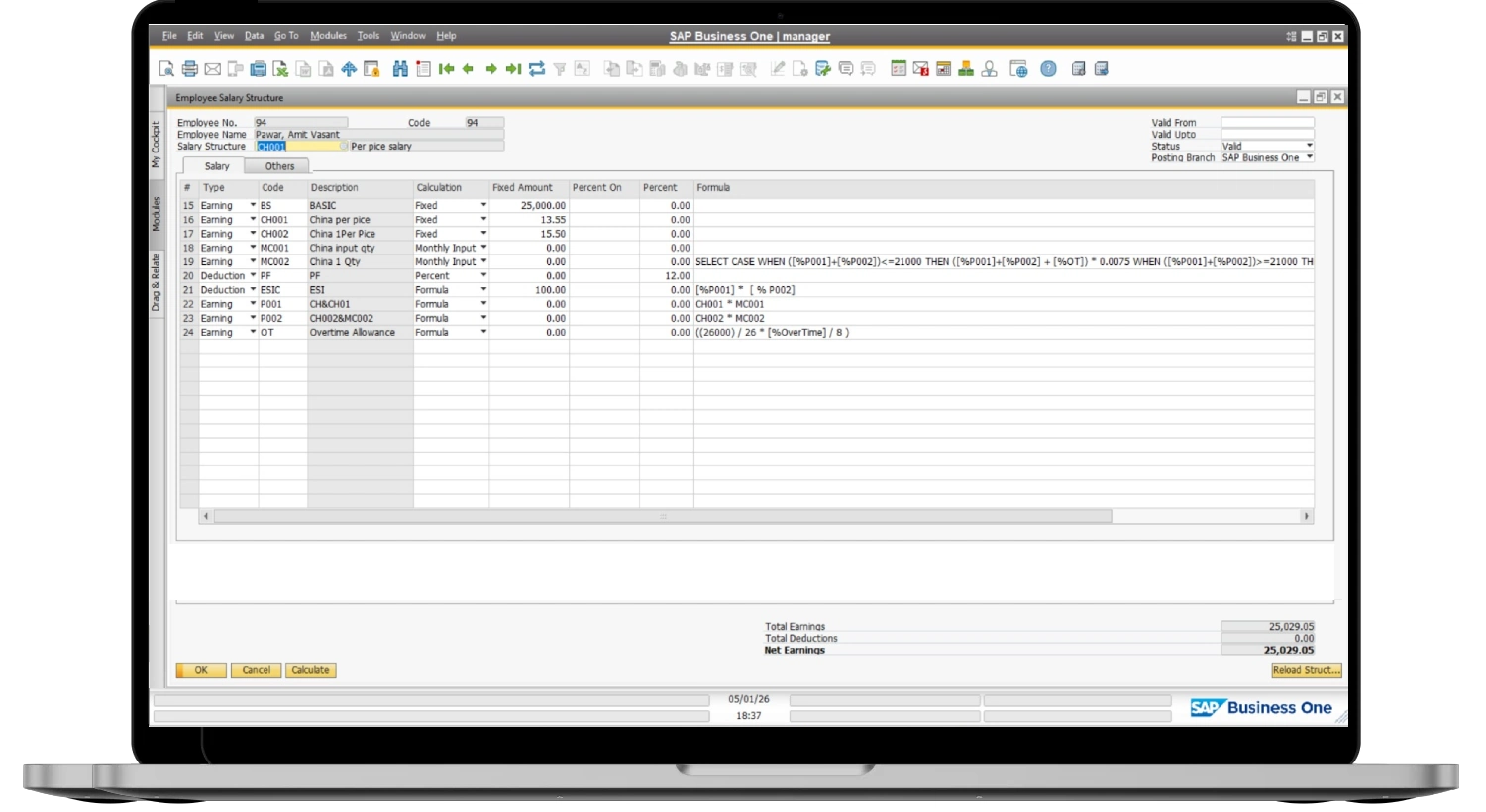Click the Print Preview toolbar icon
This screenshot has height=812, width=1486.
(166, 69)
